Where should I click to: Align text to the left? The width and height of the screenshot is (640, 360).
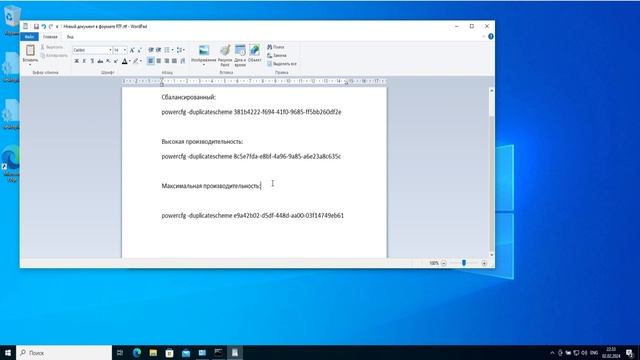coord(151,61)
